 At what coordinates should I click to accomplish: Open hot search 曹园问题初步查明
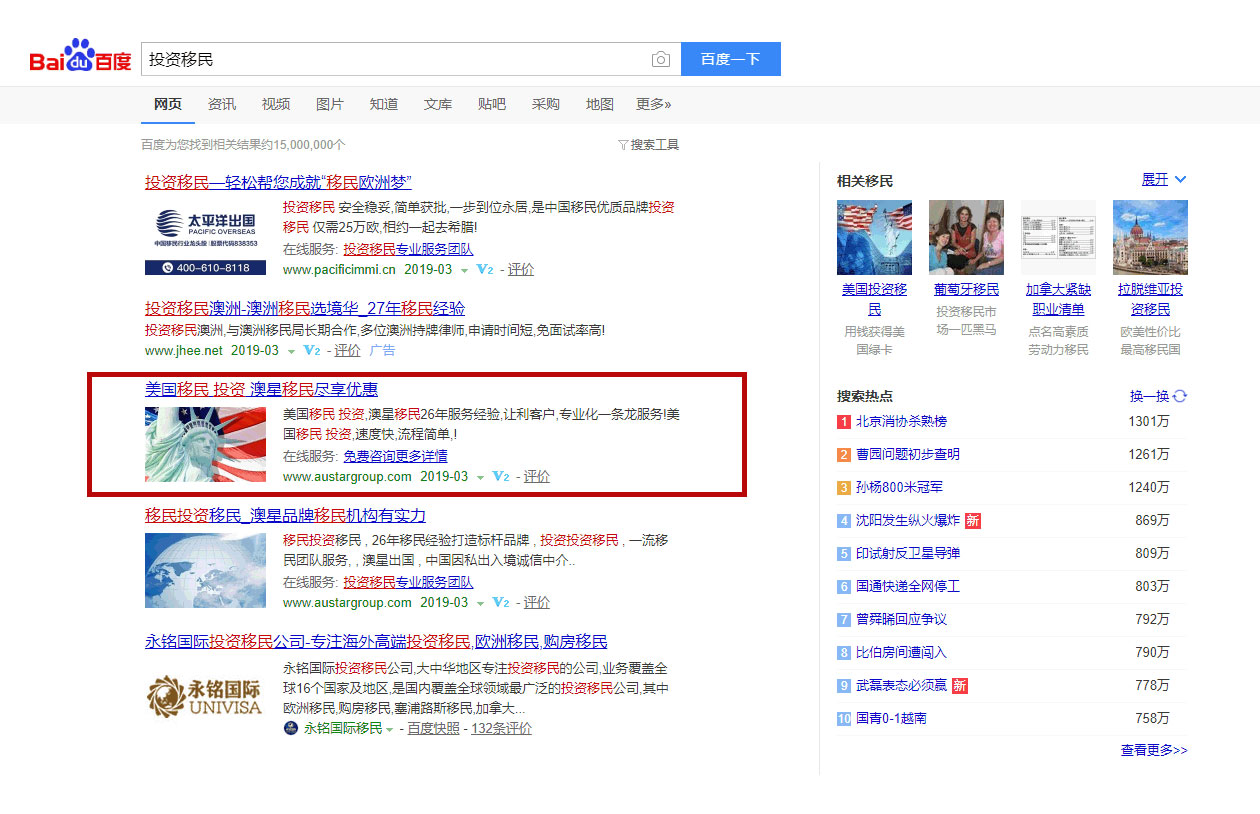click(908, 454)
